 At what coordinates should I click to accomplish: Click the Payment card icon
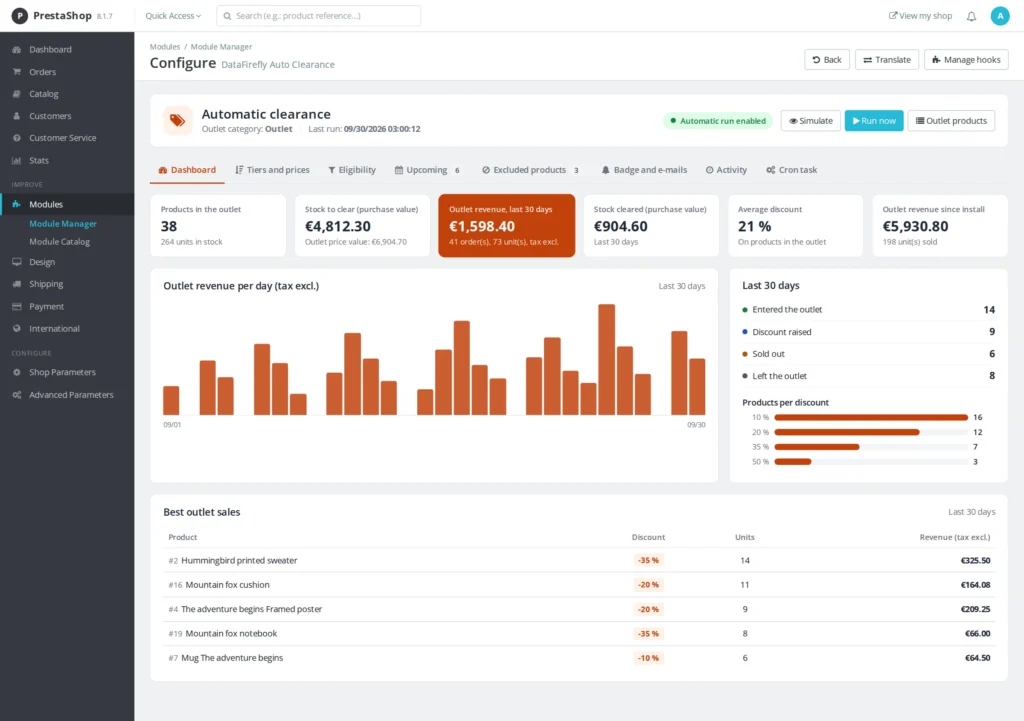pos(16,306)
